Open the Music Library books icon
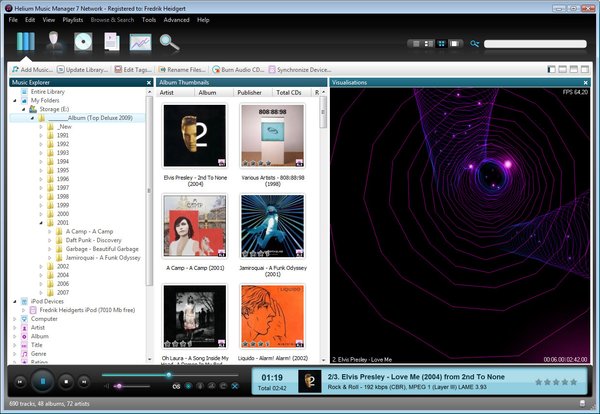Viewport: 600px width, 414px height. (26, 42)
